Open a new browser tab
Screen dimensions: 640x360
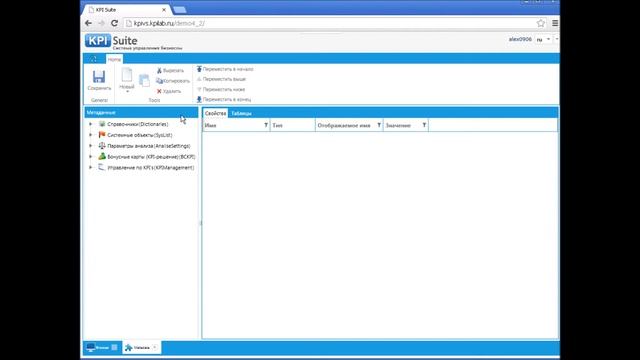(x=179, y=10)
